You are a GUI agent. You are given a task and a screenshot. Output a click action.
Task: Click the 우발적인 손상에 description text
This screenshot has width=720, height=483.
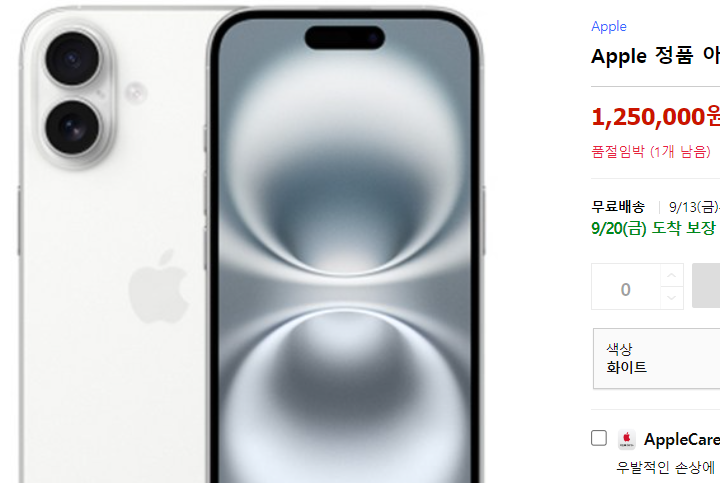point(665,467)
